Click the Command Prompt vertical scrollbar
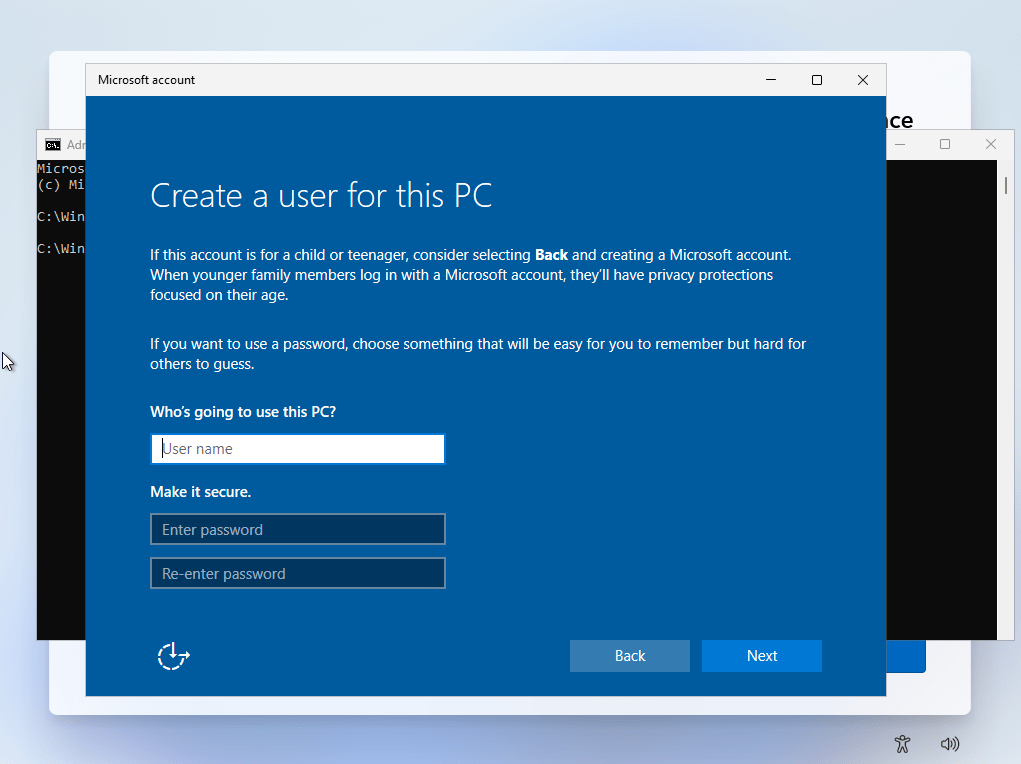Image resolution: width=1021 pixels, height=764 pixels. (x=1005, y=400)
